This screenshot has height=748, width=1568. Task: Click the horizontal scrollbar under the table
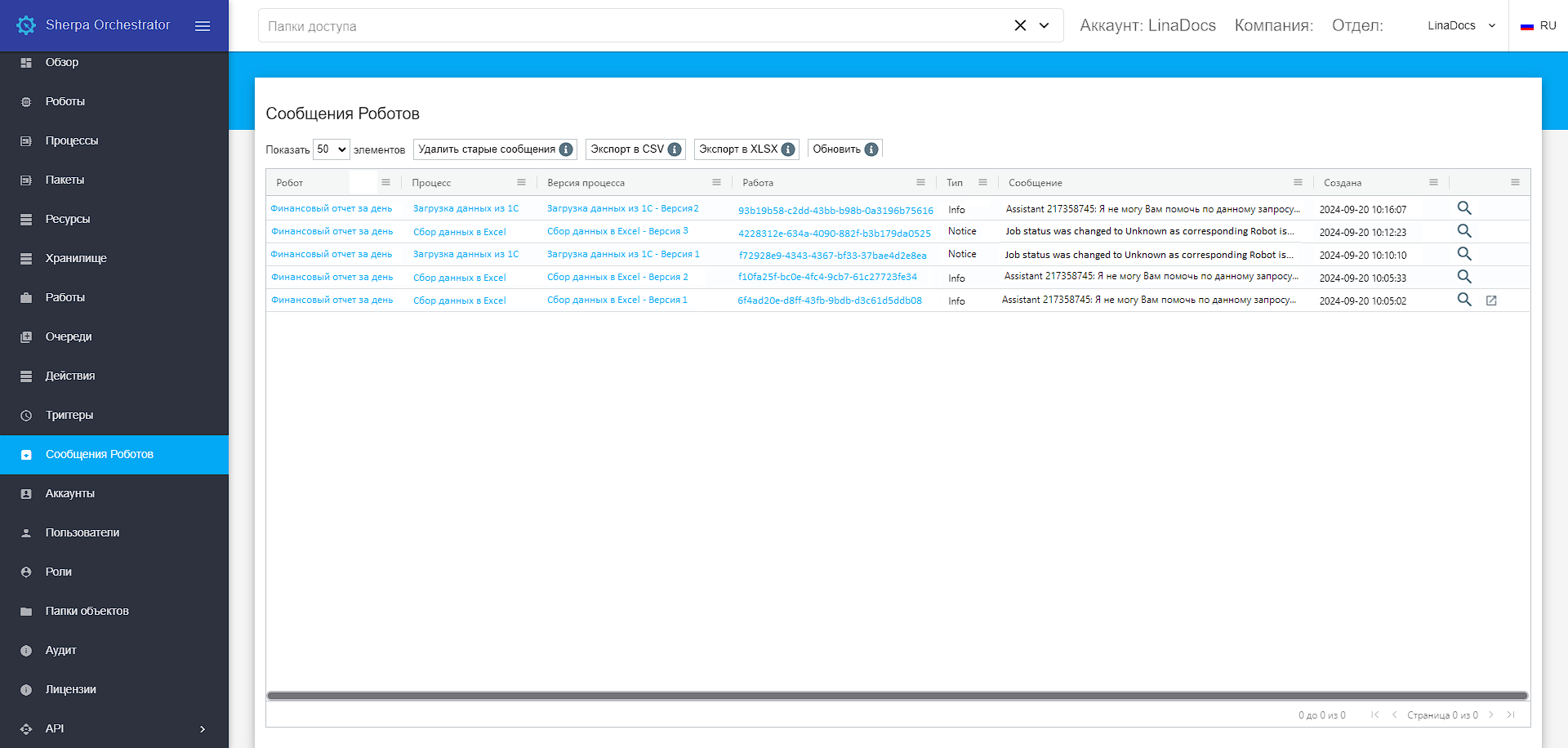[897, 696]
